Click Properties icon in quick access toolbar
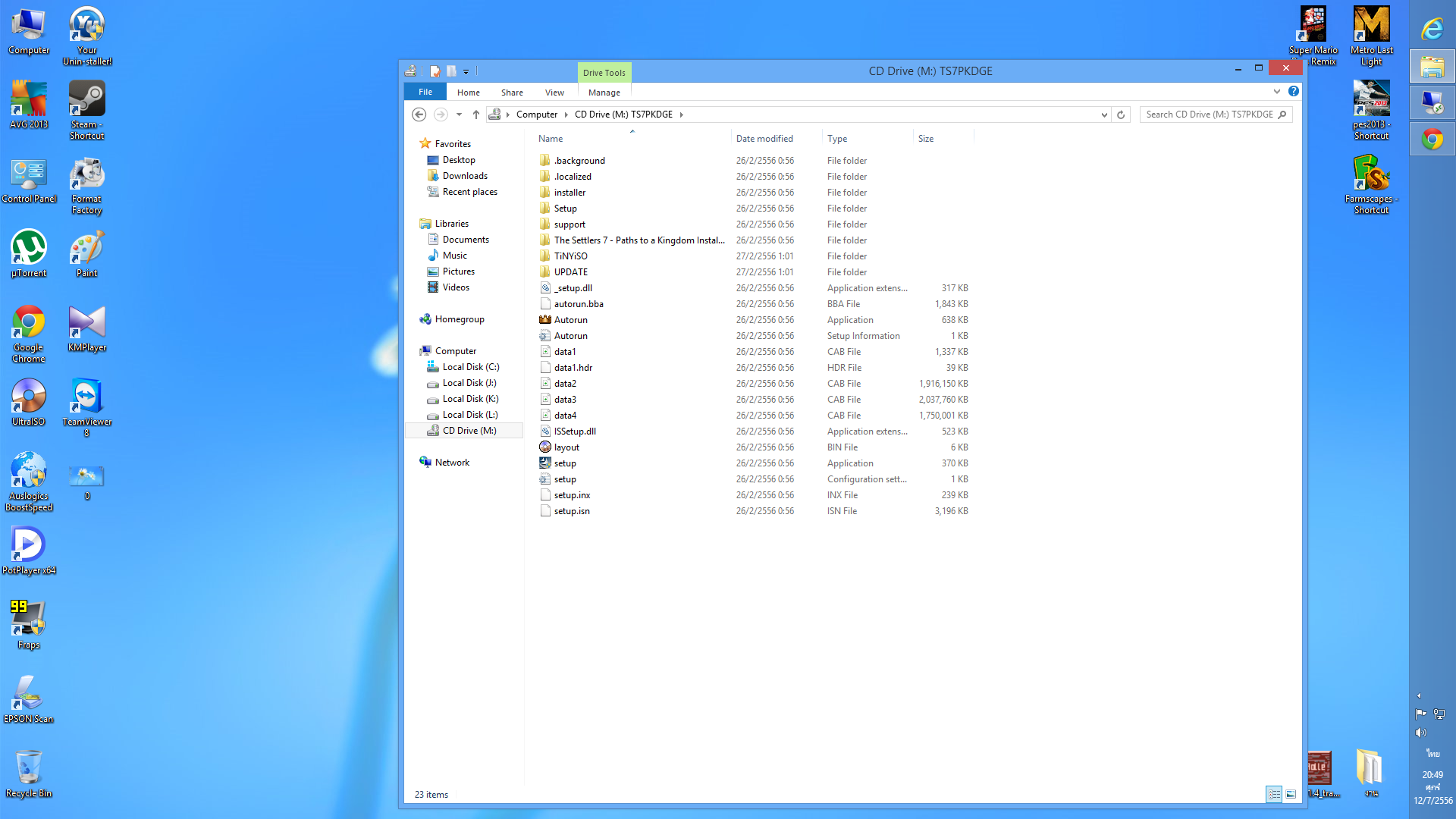This screenshot has height=819, width=1456. point(435,71)
